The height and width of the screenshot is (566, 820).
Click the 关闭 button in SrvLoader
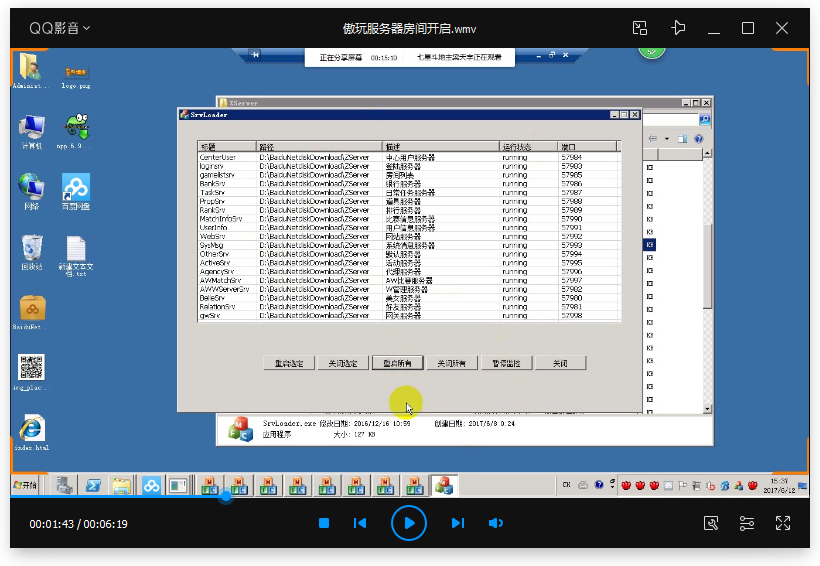tap(561, 363)
